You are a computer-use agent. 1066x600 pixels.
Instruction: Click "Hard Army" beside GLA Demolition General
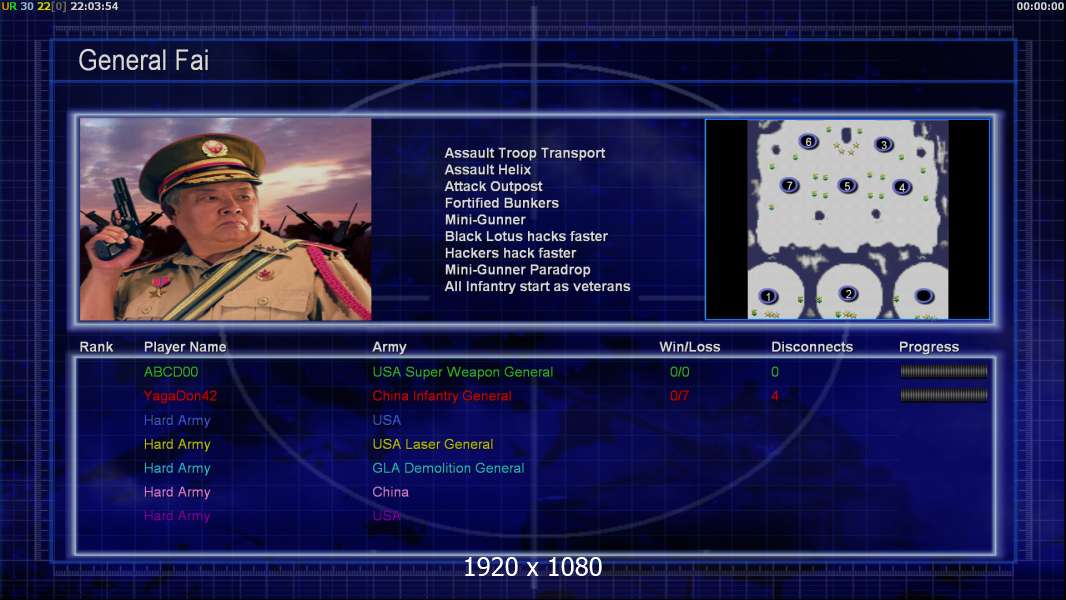(x=177, y=467)
